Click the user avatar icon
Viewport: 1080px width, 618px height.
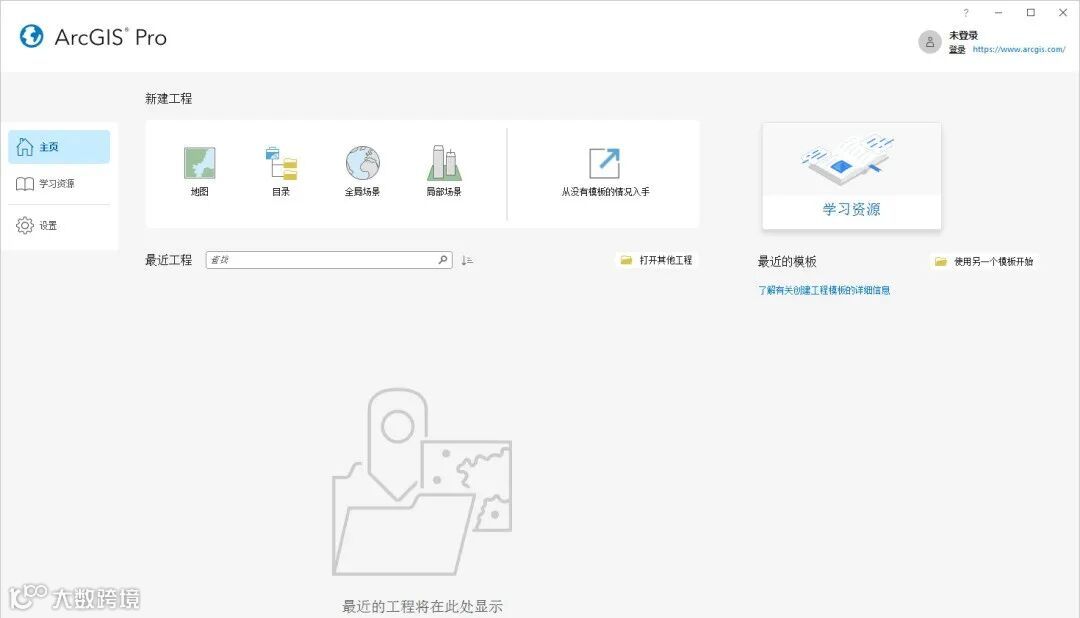coord(930,42)
